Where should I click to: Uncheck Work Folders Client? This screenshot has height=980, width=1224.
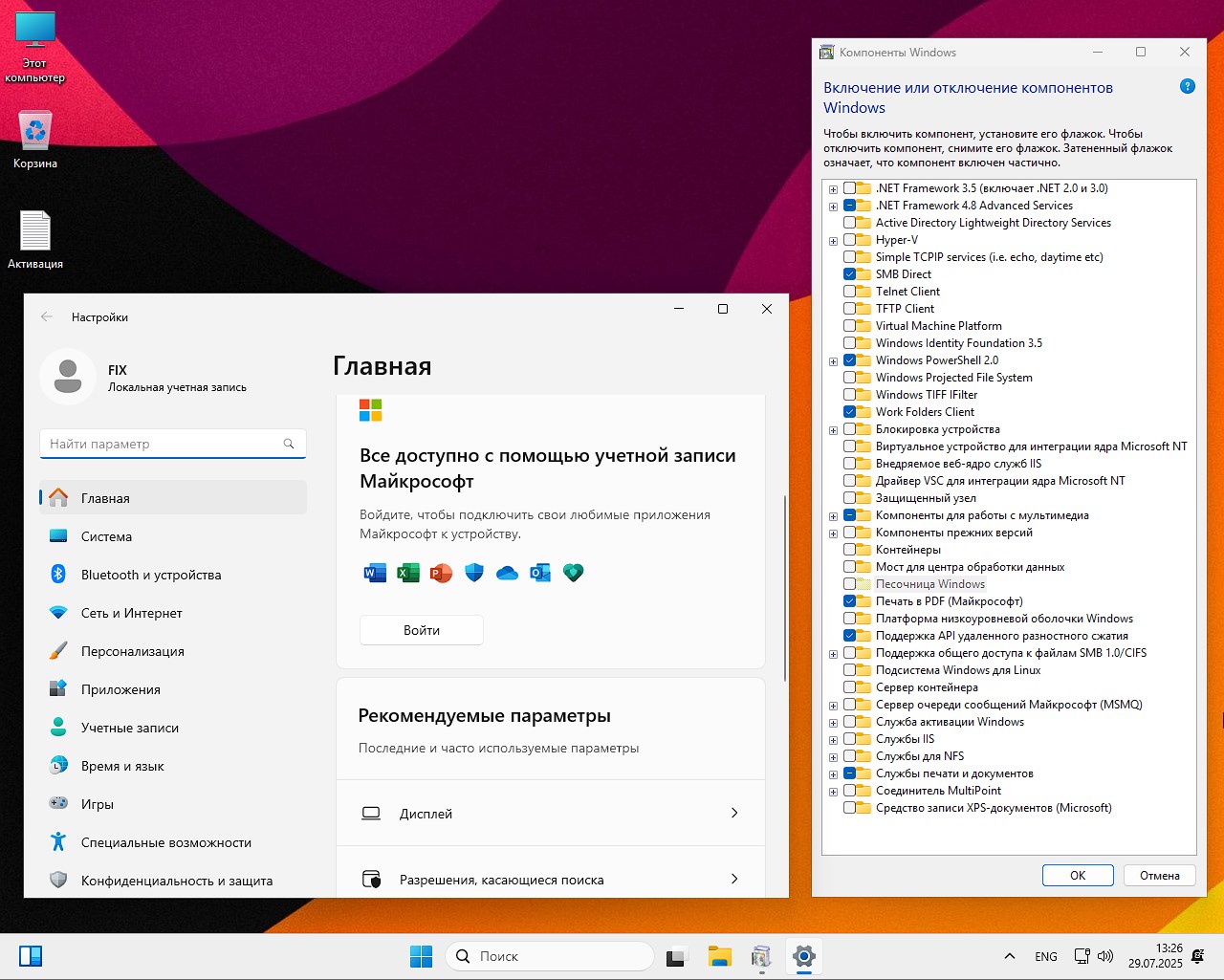850,412
